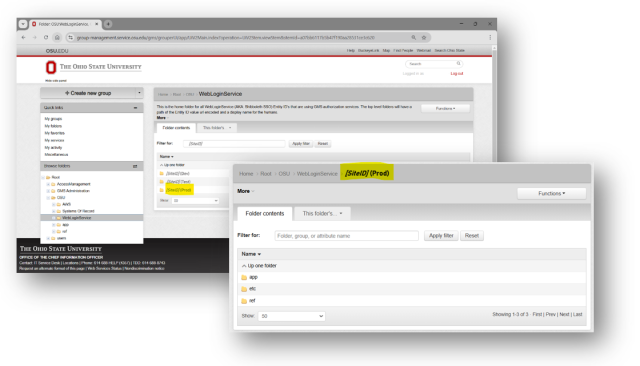Expand More description text in front panel
Image resolution: width=640 pixels, height=366 pixels.
pyautogui.click(x=245, y=191)
